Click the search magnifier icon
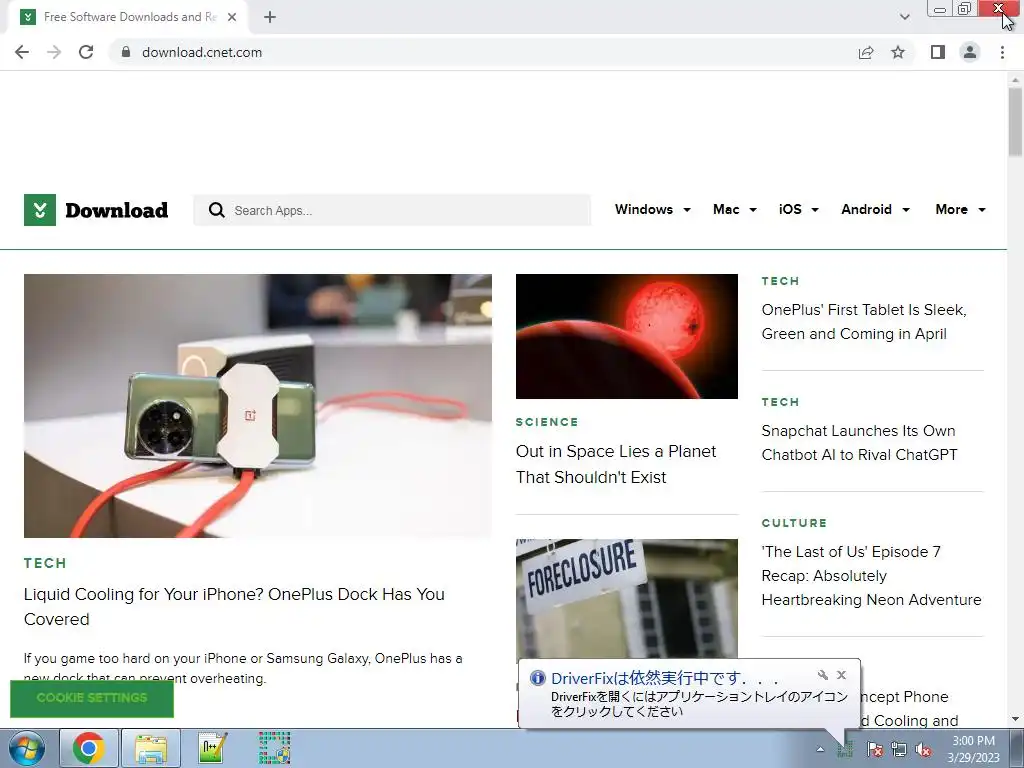Viewport: 1024px width, 768px height. (217, 210)
